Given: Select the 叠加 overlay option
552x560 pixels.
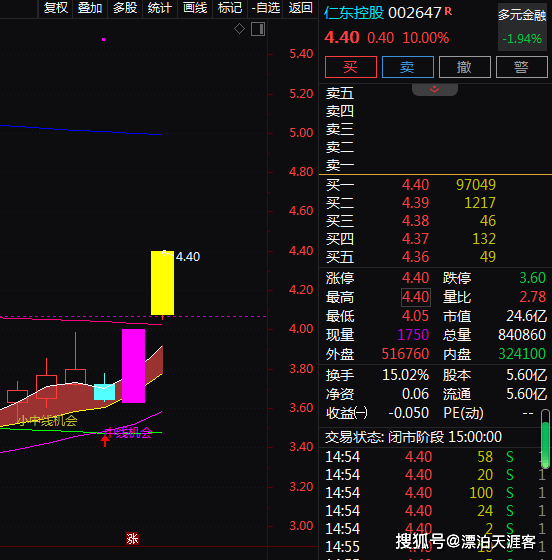Looking at the screenshot, I should pos(90,8).
